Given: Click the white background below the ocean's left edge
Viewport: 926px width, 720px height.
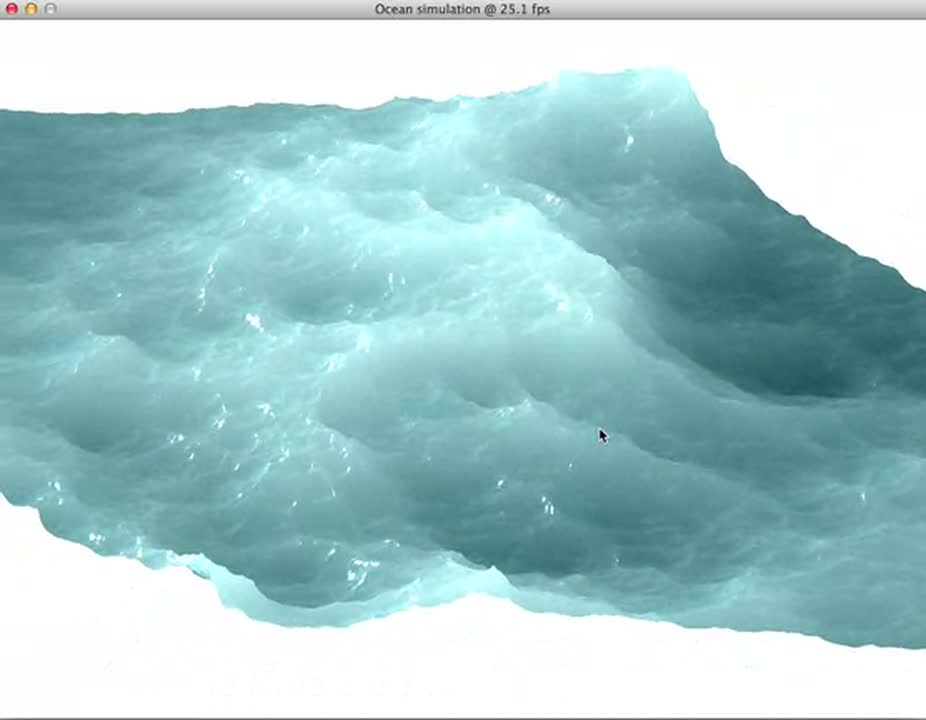Looking at the screenshot, I should 60,620.
